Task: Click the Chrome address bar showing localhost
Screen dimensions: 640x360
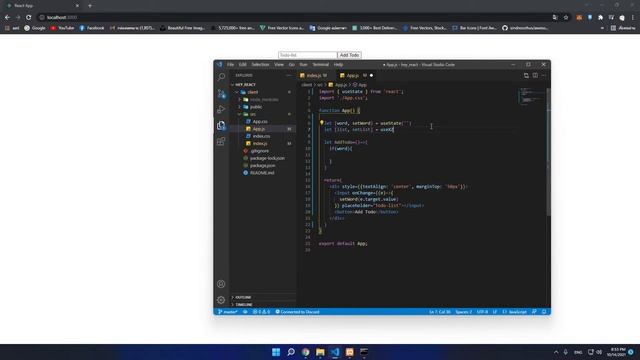Action: point(294,18)
